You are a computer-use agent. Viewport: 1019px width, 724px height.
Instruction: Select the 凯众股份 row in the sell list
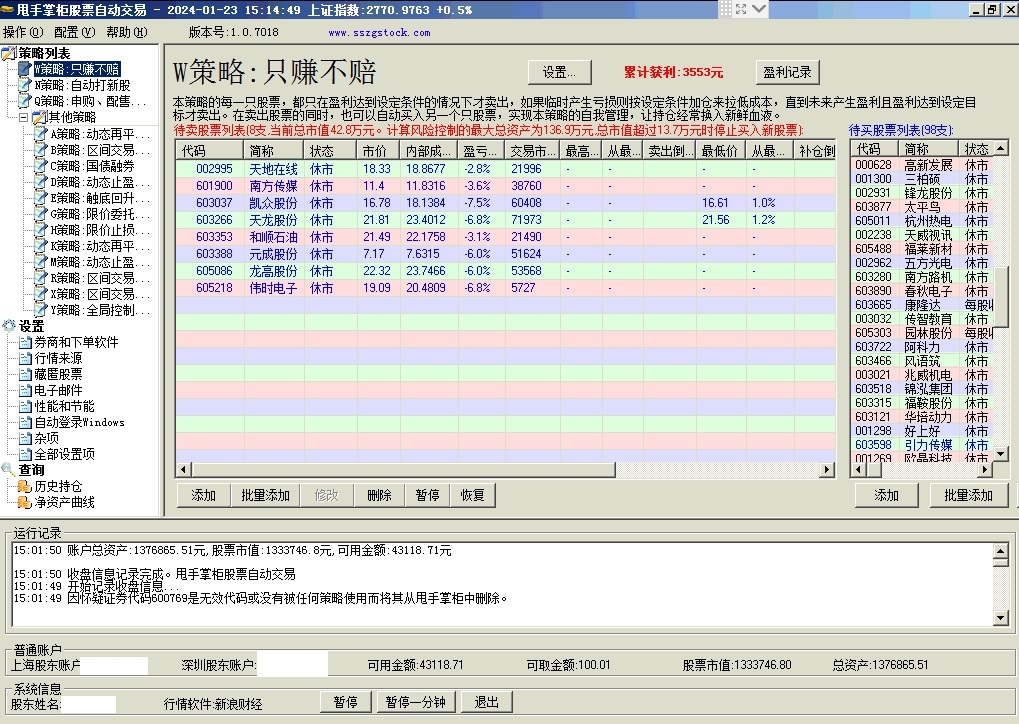click(273, 203)
